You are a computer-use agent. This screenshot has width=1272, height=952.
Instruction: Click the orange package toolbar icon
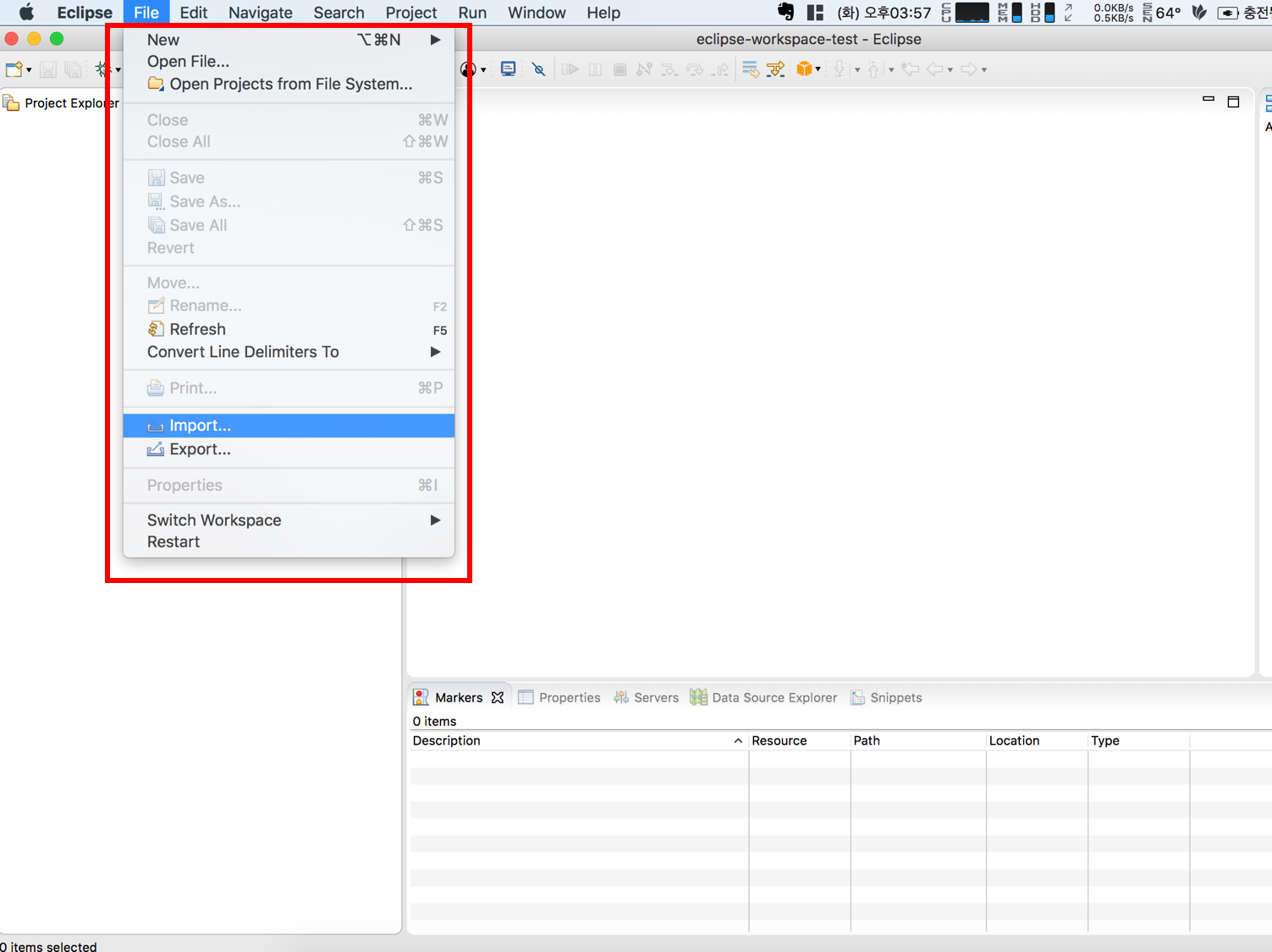point(804,69)
